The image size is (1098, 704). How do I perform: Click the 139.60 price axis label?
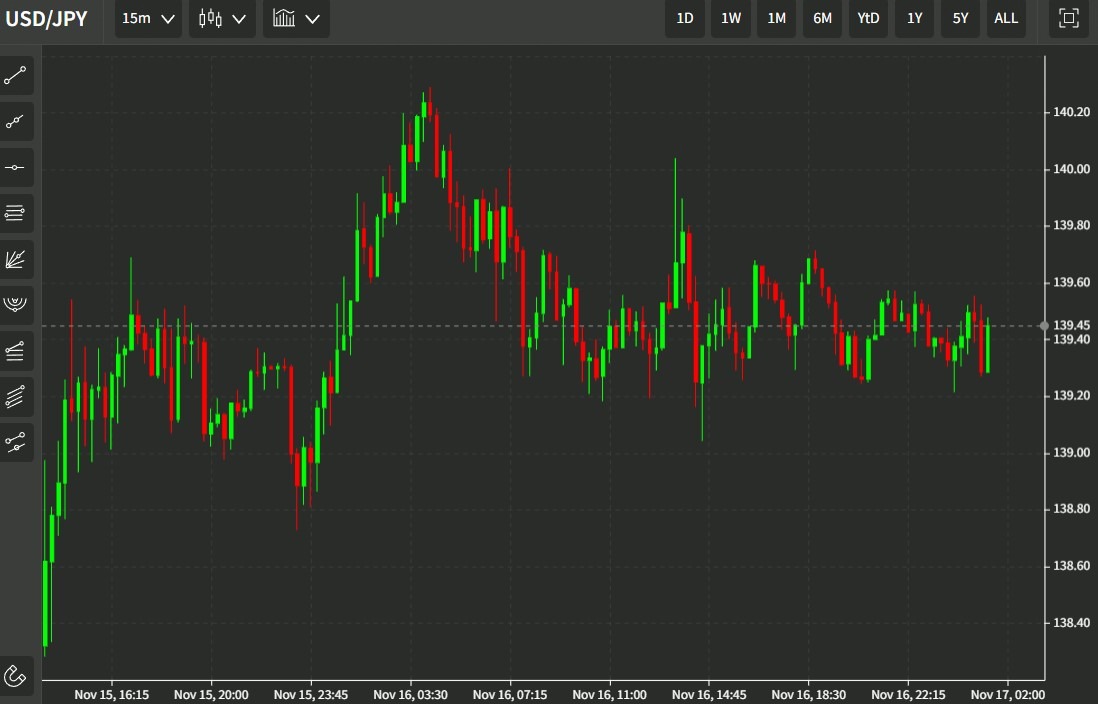[1071, 282]
